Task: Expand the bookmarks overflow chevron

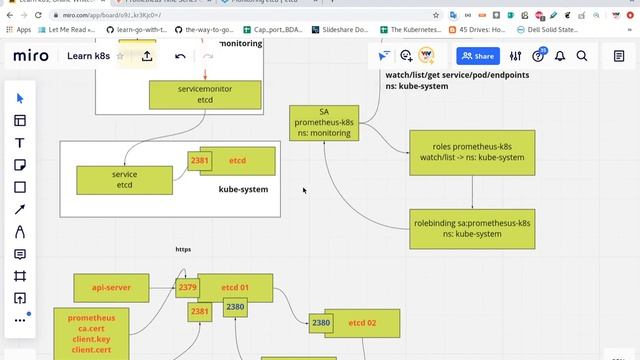Action: tap(630, 29)
